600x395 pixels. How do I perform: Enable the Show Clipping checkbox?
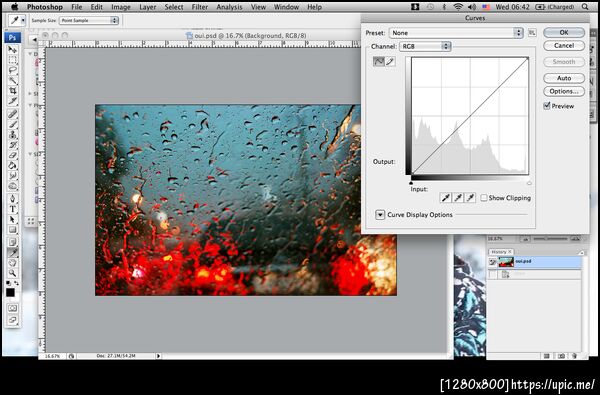coord(484,198)
